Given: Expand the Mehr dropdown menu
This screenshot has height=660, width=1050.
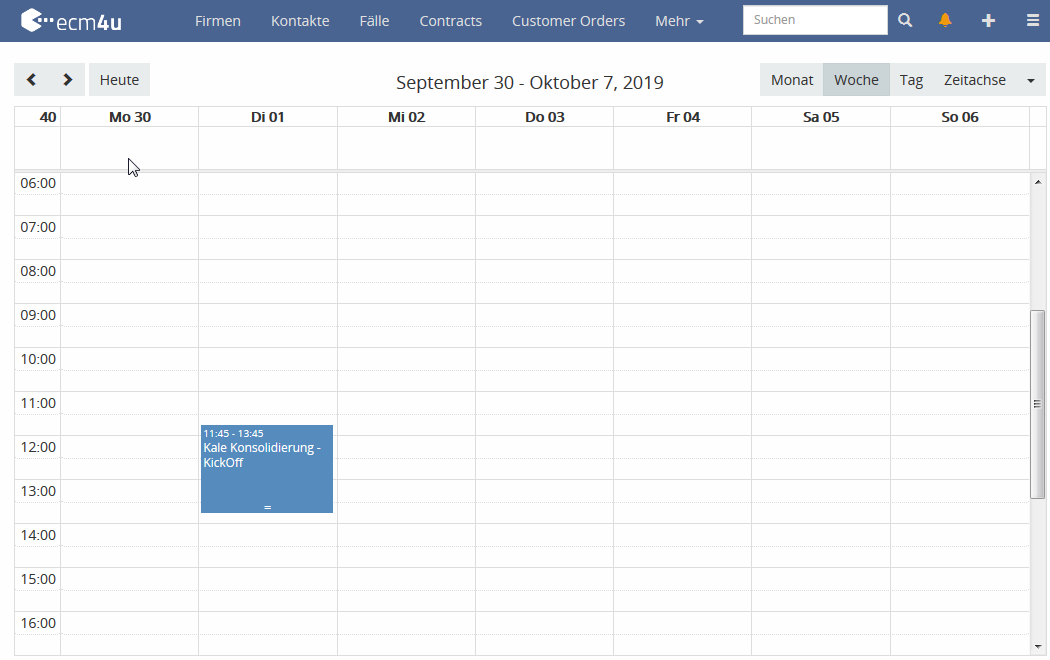Looking at the screenshot, I should tap(679, 21).
